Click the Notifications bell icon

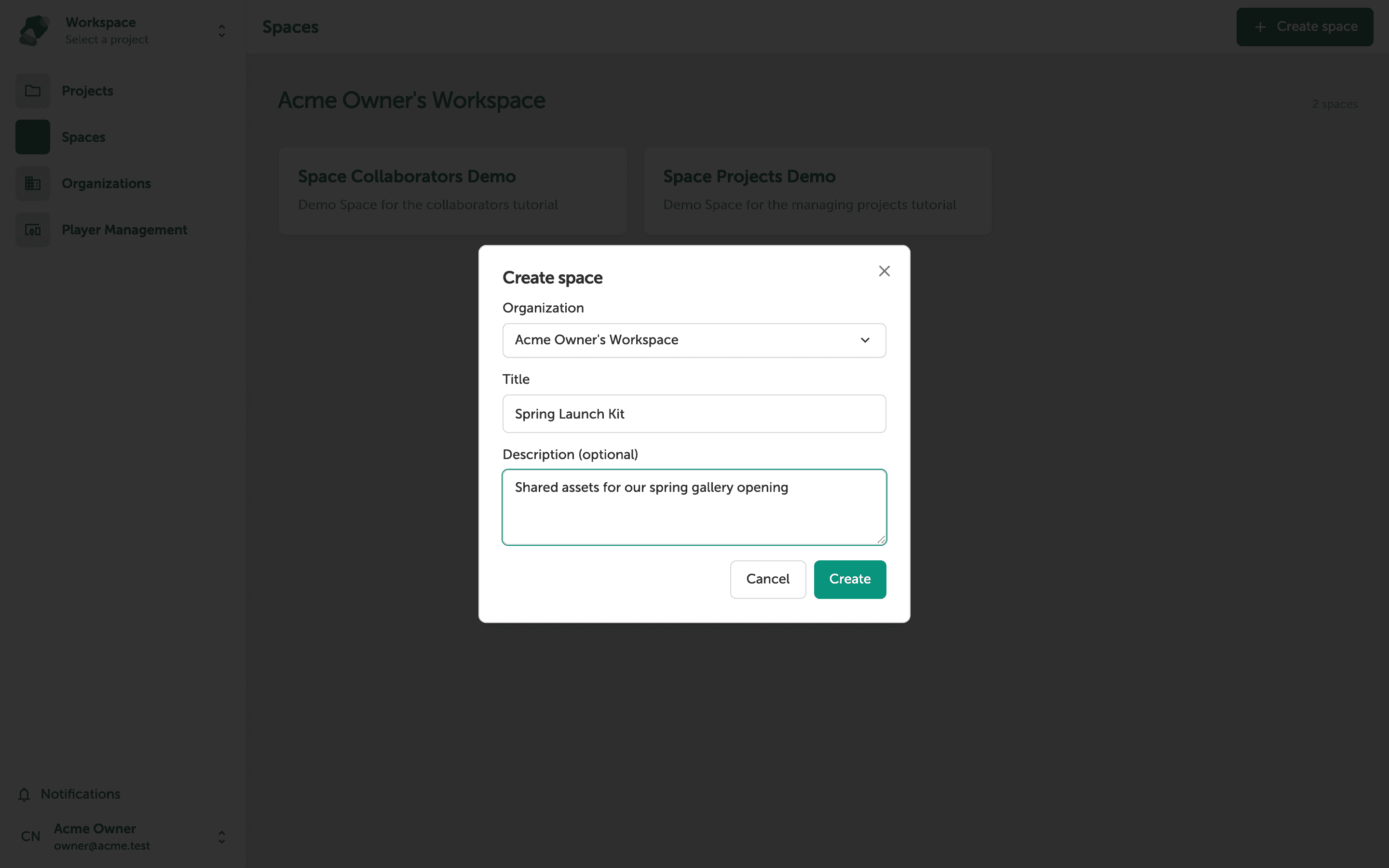click(24, 794)
